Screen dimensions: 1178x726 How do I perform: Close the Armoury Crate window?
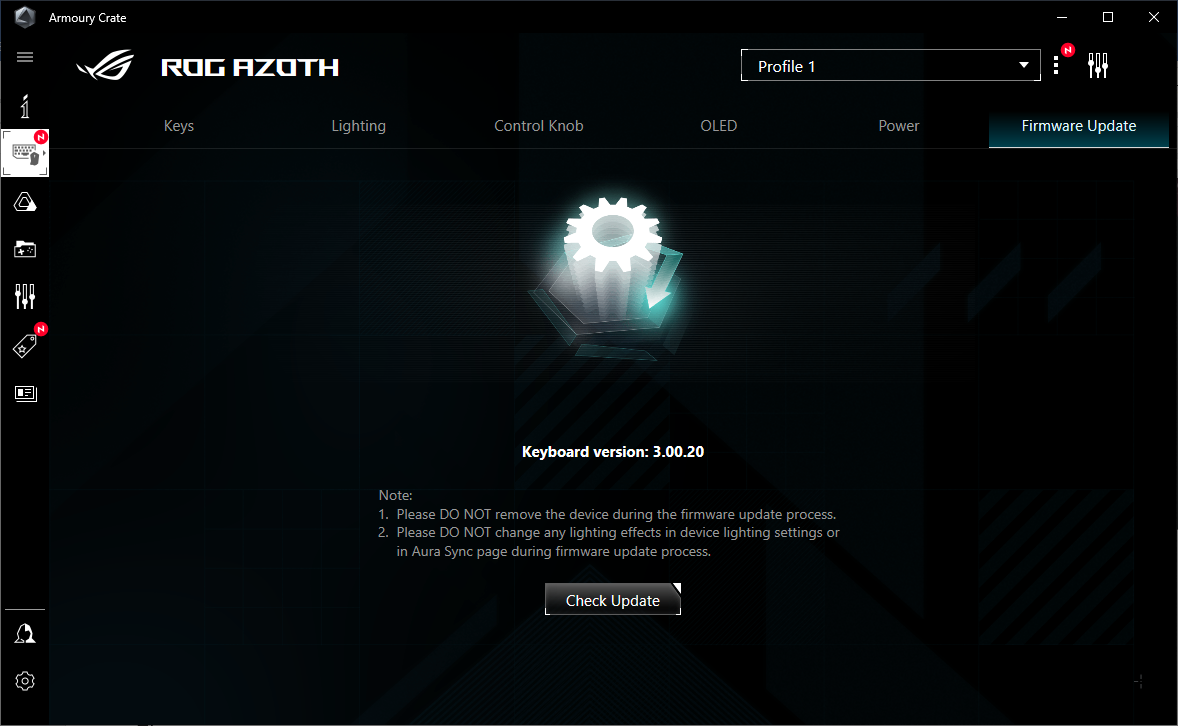click(1154, 17)
